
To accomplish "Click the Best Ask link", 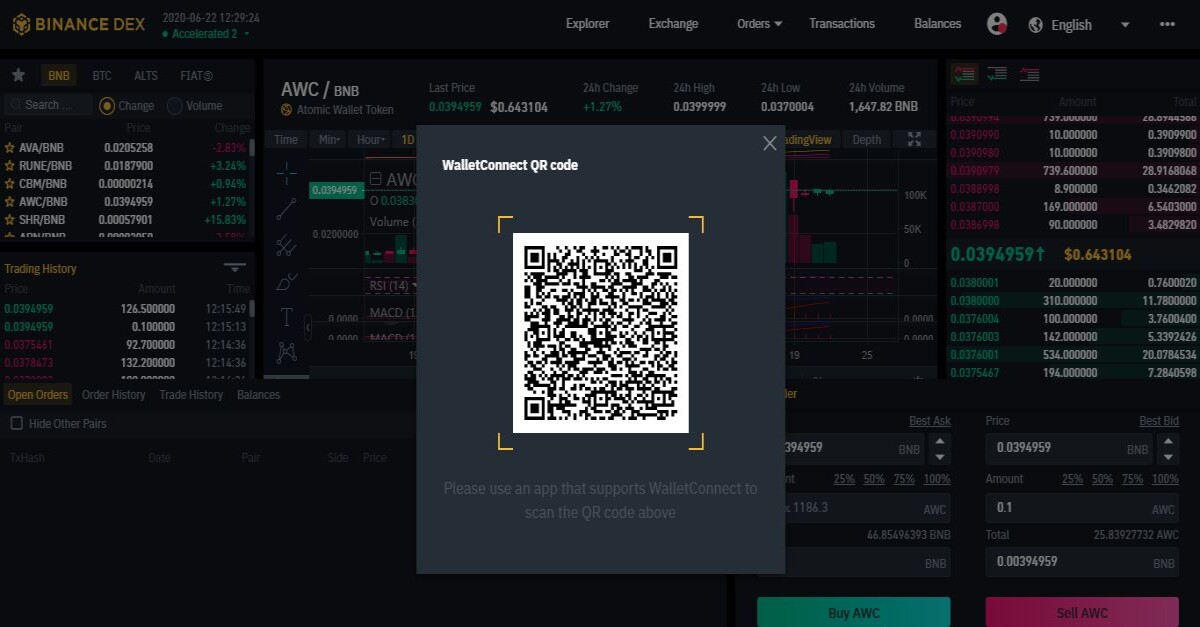I will [930, 421].
